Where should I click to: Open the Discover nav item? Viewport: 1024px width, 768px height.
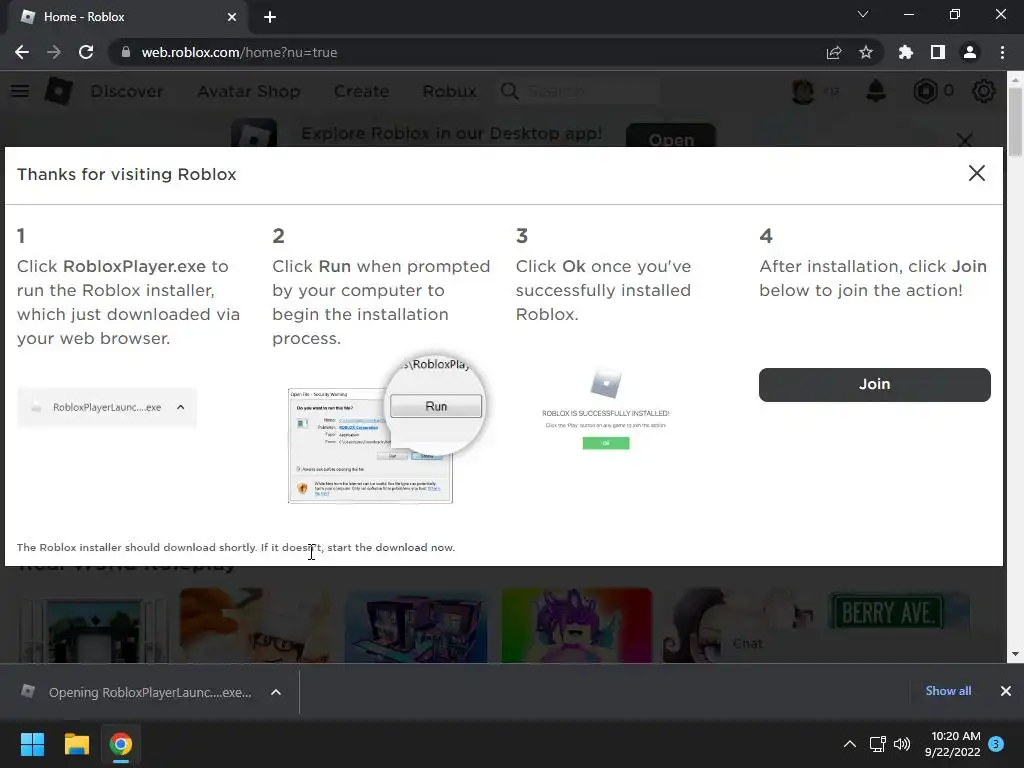127,91
